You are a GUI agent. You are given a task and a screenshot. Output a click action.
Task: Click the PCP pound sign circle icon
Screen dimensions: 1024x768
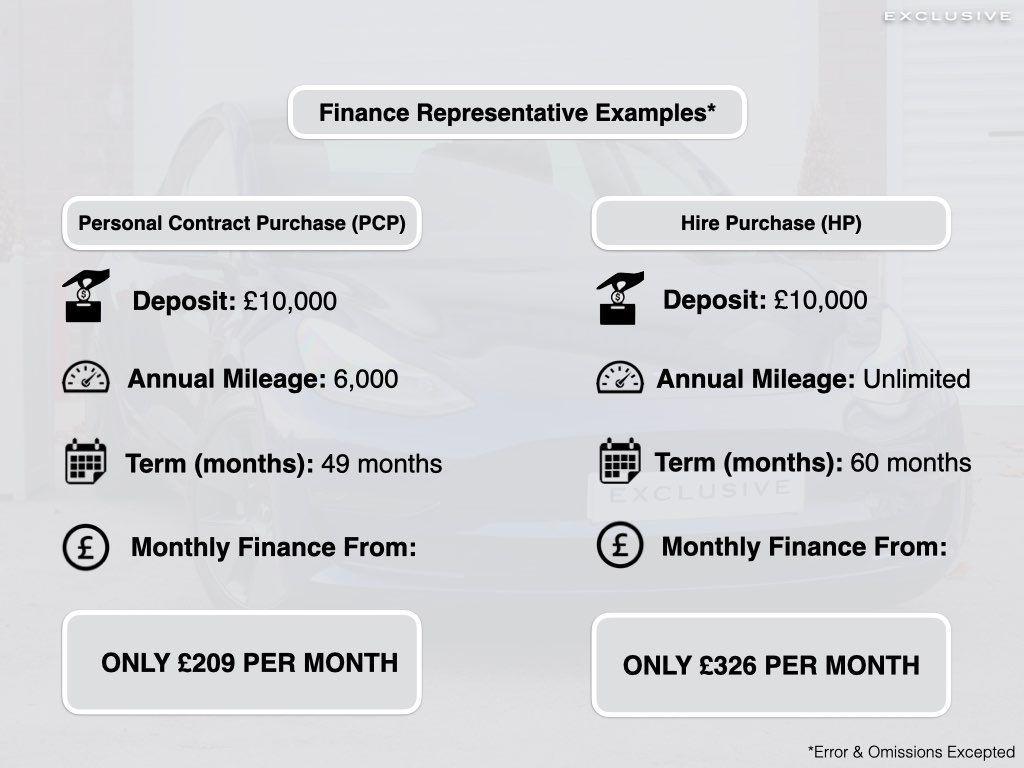click(x=86, y=547)
